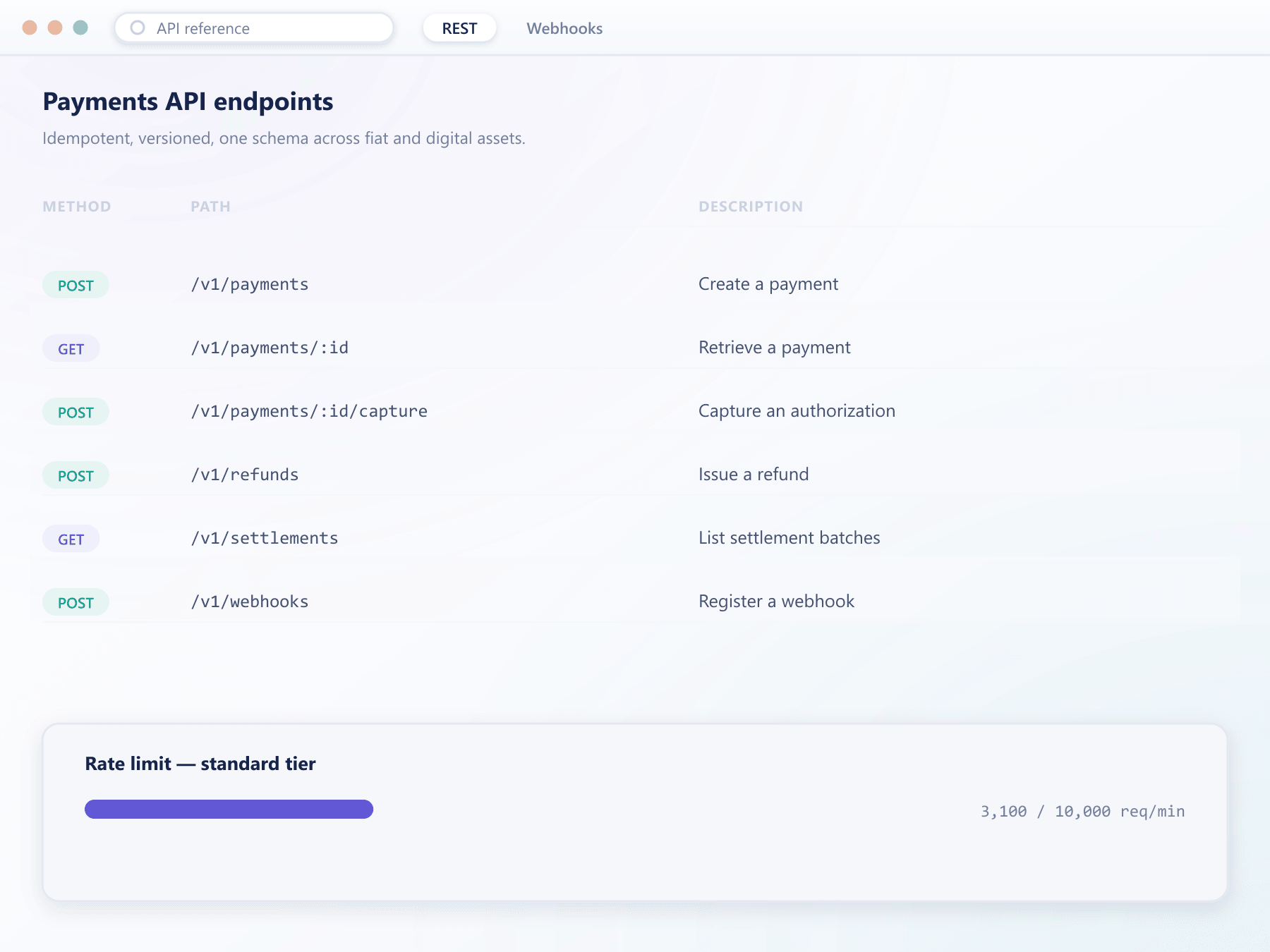This screenshot has width=1270, height=952.
Task: Select the /v1/webhooks path
Action: tap(250, 602)
